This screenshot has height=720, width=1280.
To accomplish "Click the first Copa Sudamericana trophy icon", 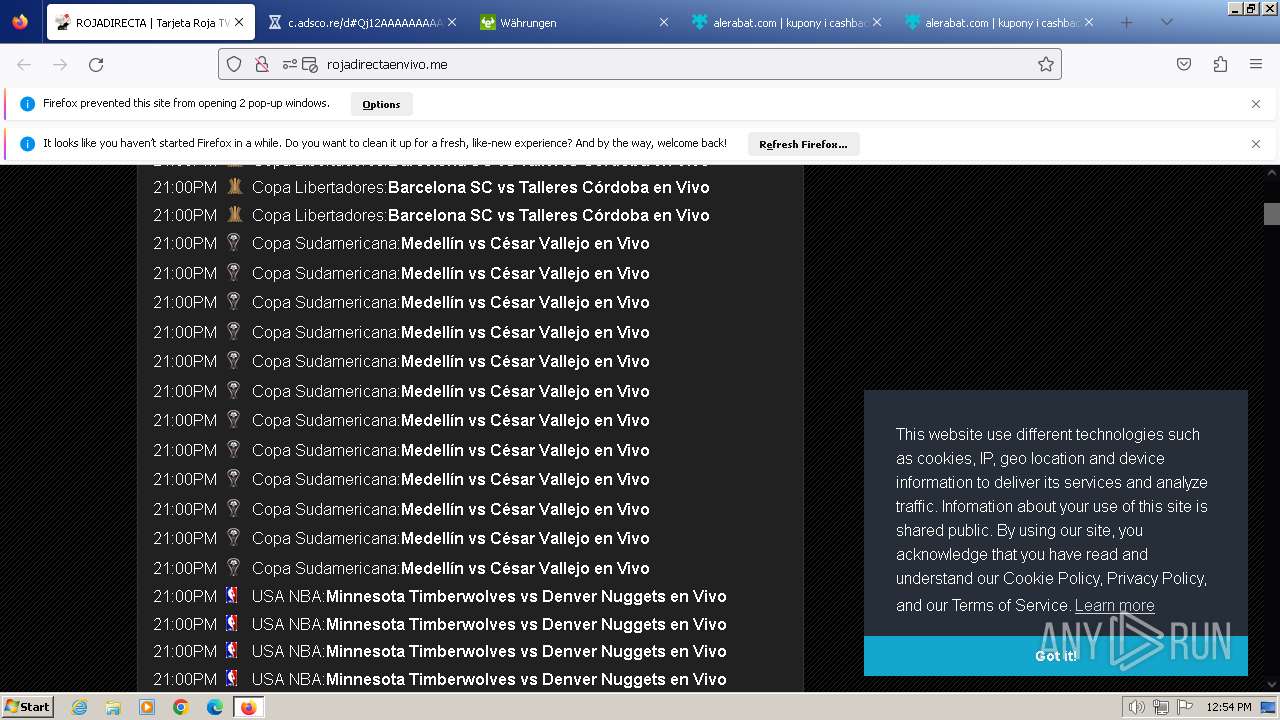I will coord(234,242).
